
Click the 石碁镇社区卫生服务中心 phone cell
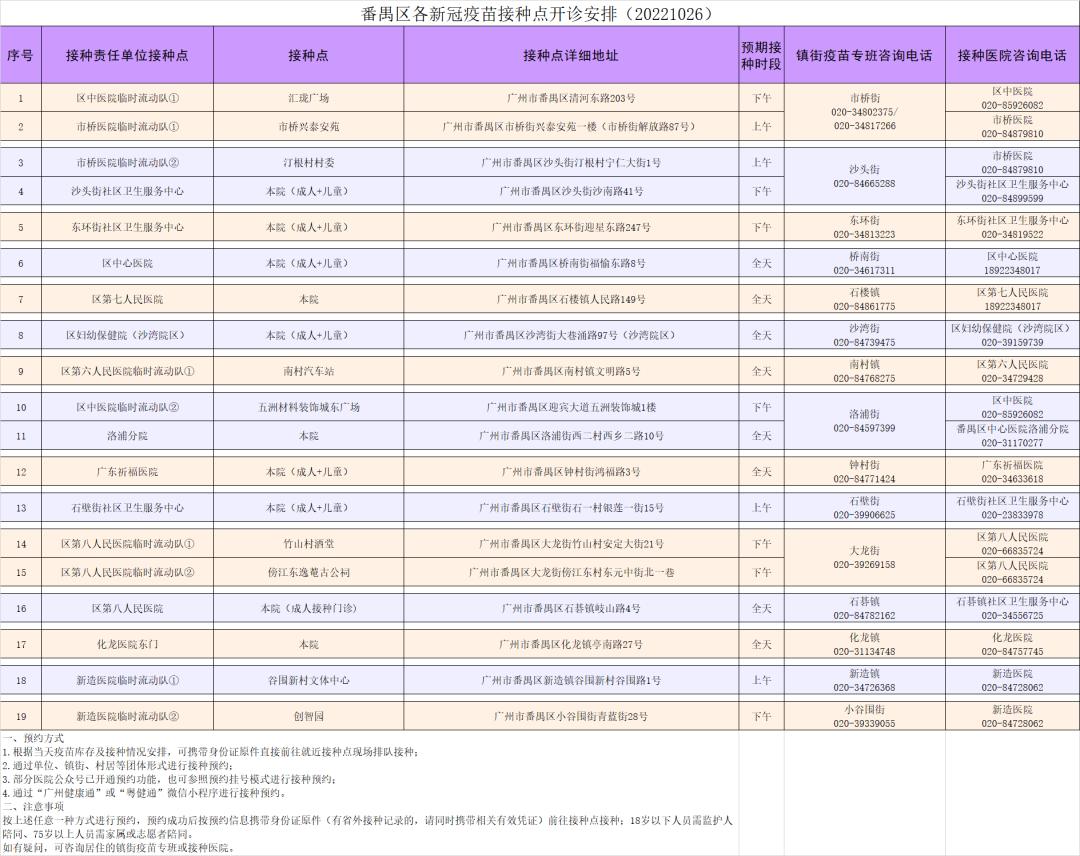[x=1012, y=608]
